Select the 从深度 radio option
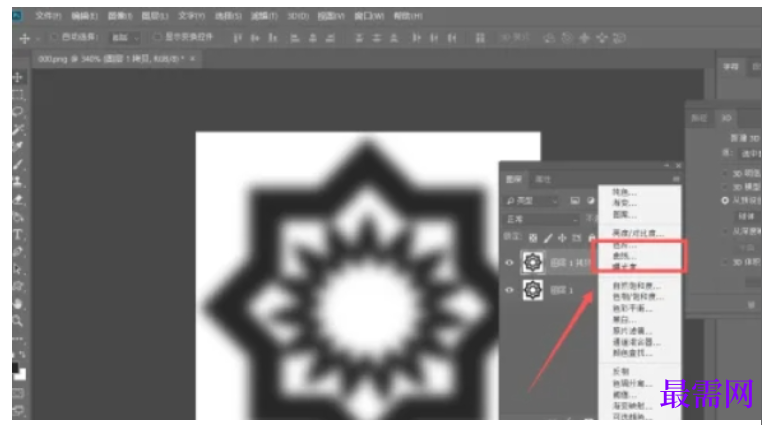 (725, 231)
